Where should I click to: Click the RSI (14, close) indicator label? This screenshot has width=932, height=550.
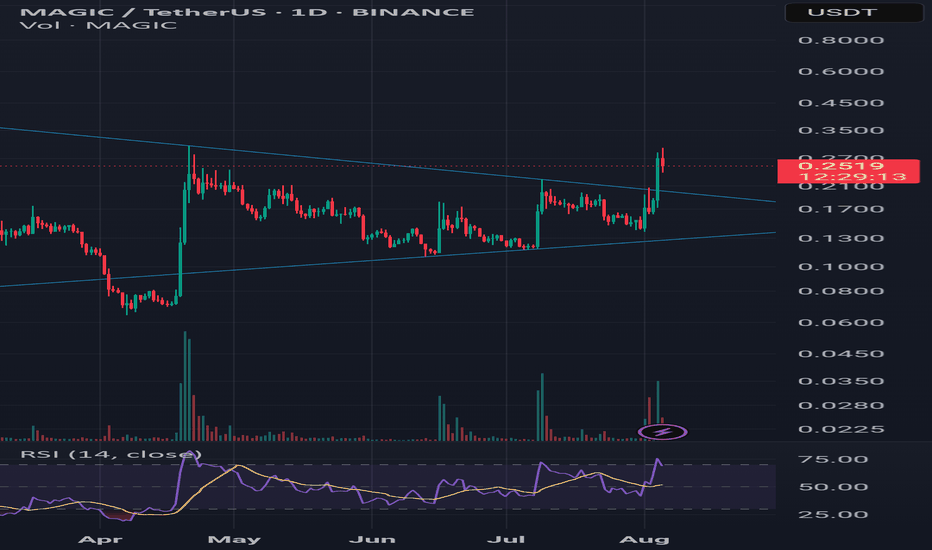pos(111,455)
